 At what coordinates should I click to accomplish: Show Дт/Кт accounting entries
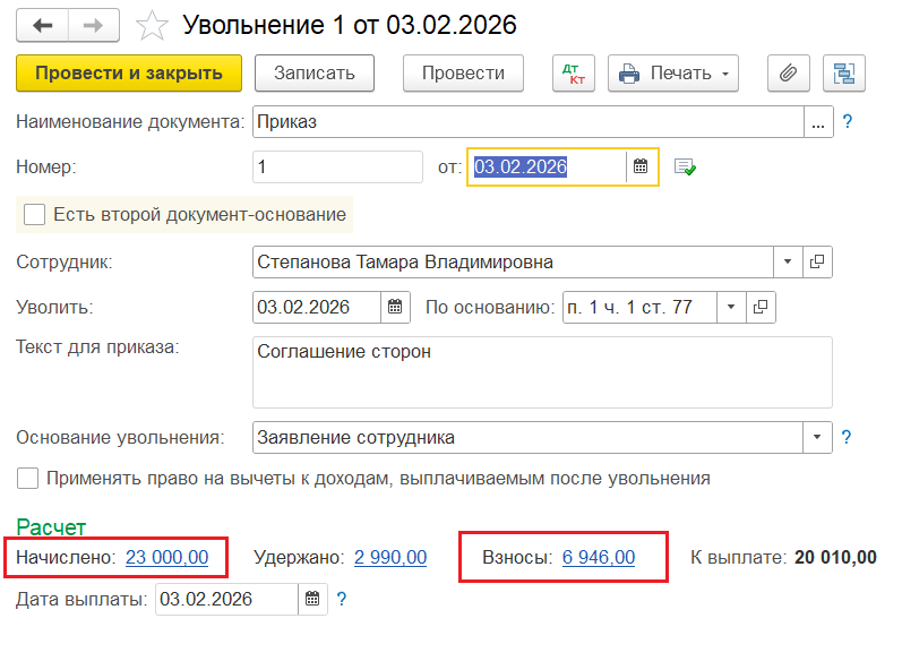573,73
